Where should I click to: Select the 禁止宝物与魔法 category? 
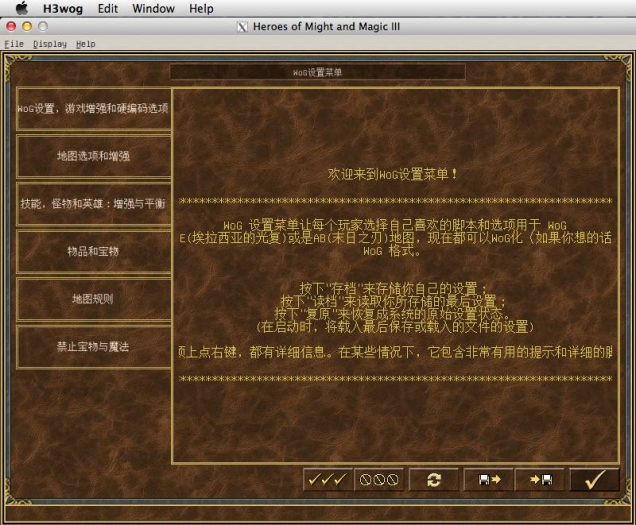tap(92, 346)
